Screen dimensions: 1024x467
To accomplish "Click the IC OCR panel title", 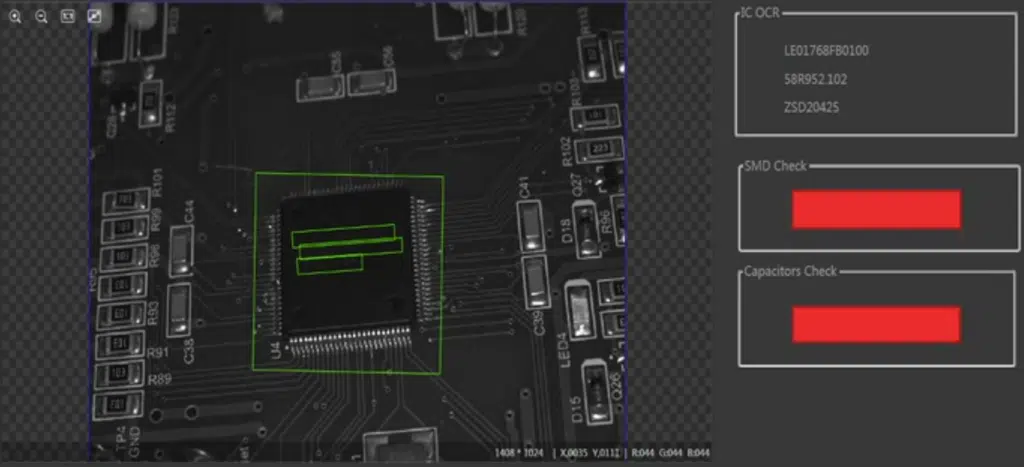I will [x=761, y=13].
